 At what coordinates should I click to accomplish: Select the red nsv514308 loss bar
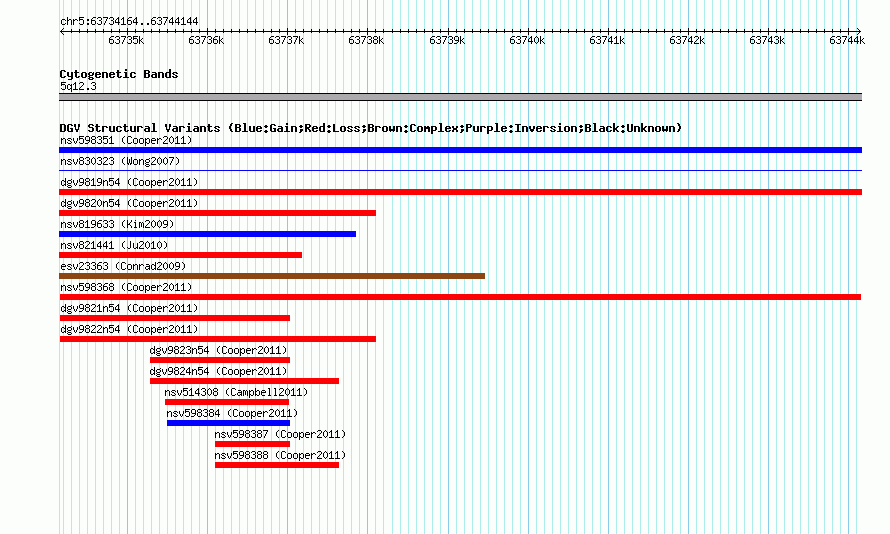(x=227, y=402)
